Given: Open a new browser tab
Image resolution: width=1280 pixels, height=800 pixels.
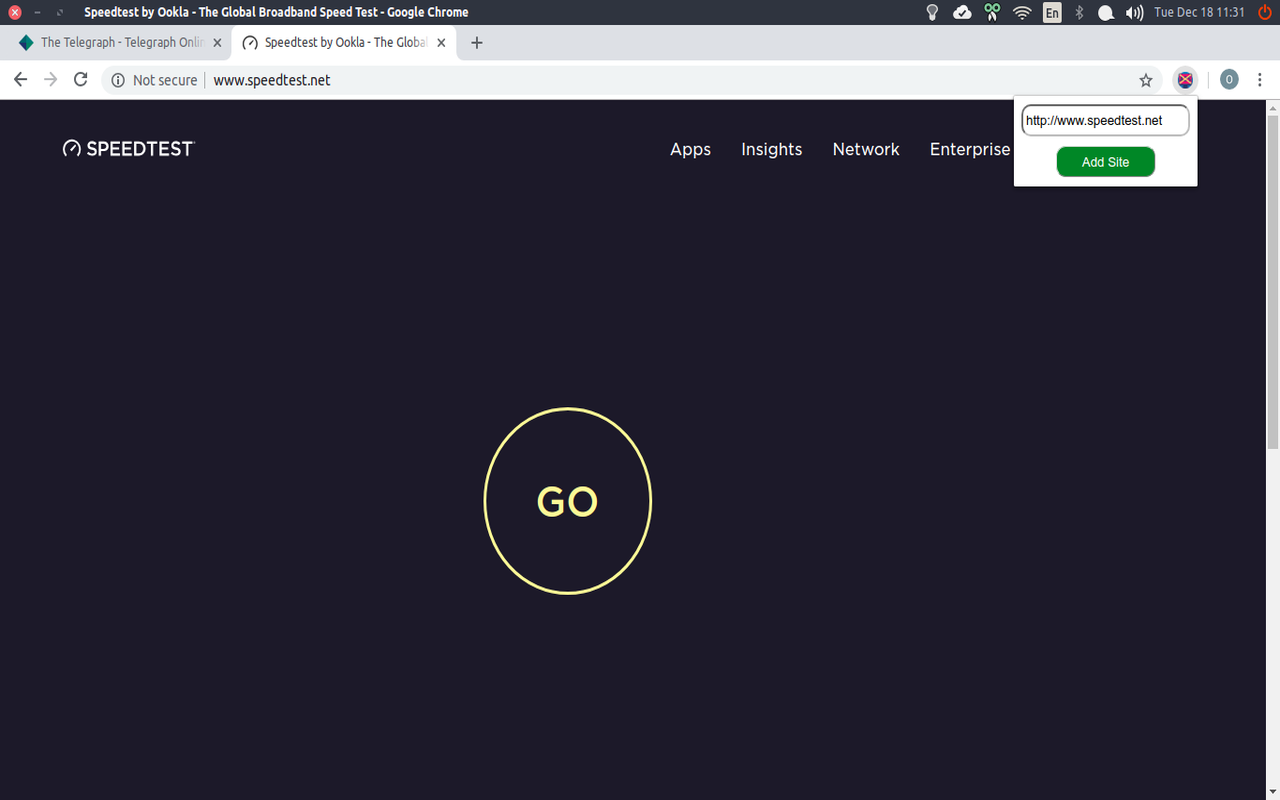Looking at the screenshot, I should tap(477, 43).
